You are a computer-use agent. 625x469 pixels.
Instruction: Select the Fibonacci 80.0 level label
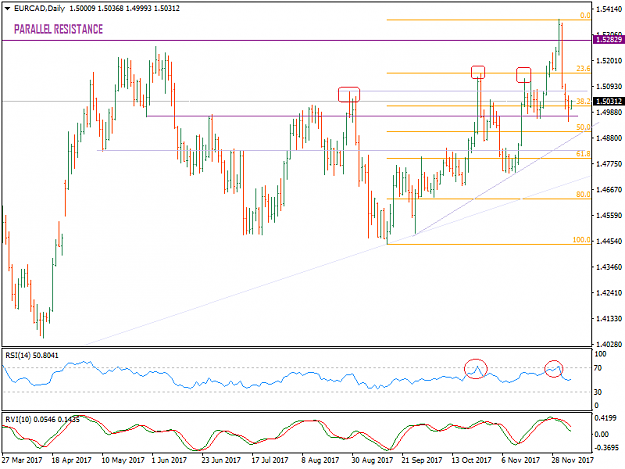pyautogui.click(x=583, y=194)
